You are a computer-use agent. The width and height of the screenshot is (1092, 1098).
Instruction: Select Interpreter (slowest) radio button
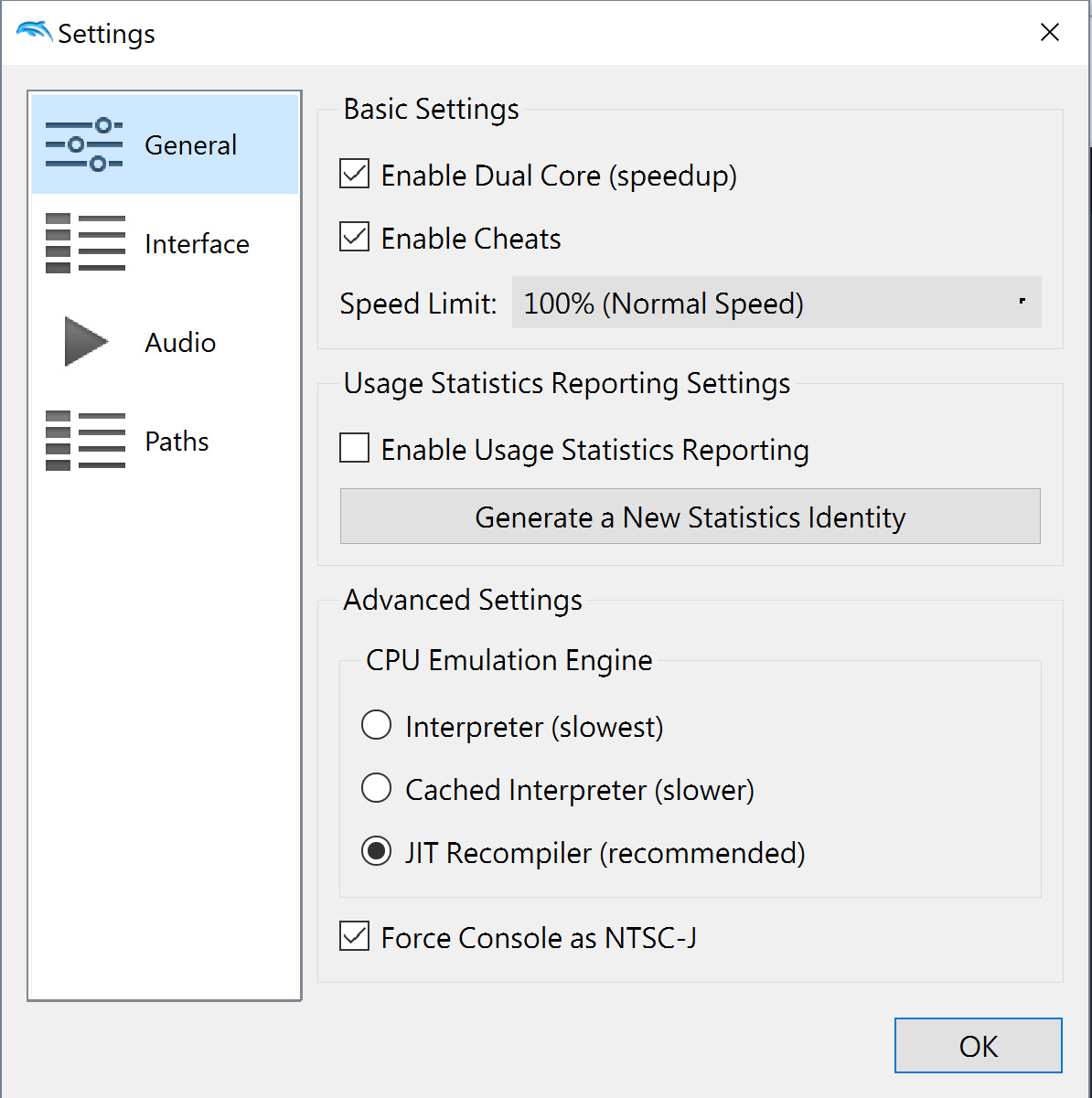pos(376,725)
